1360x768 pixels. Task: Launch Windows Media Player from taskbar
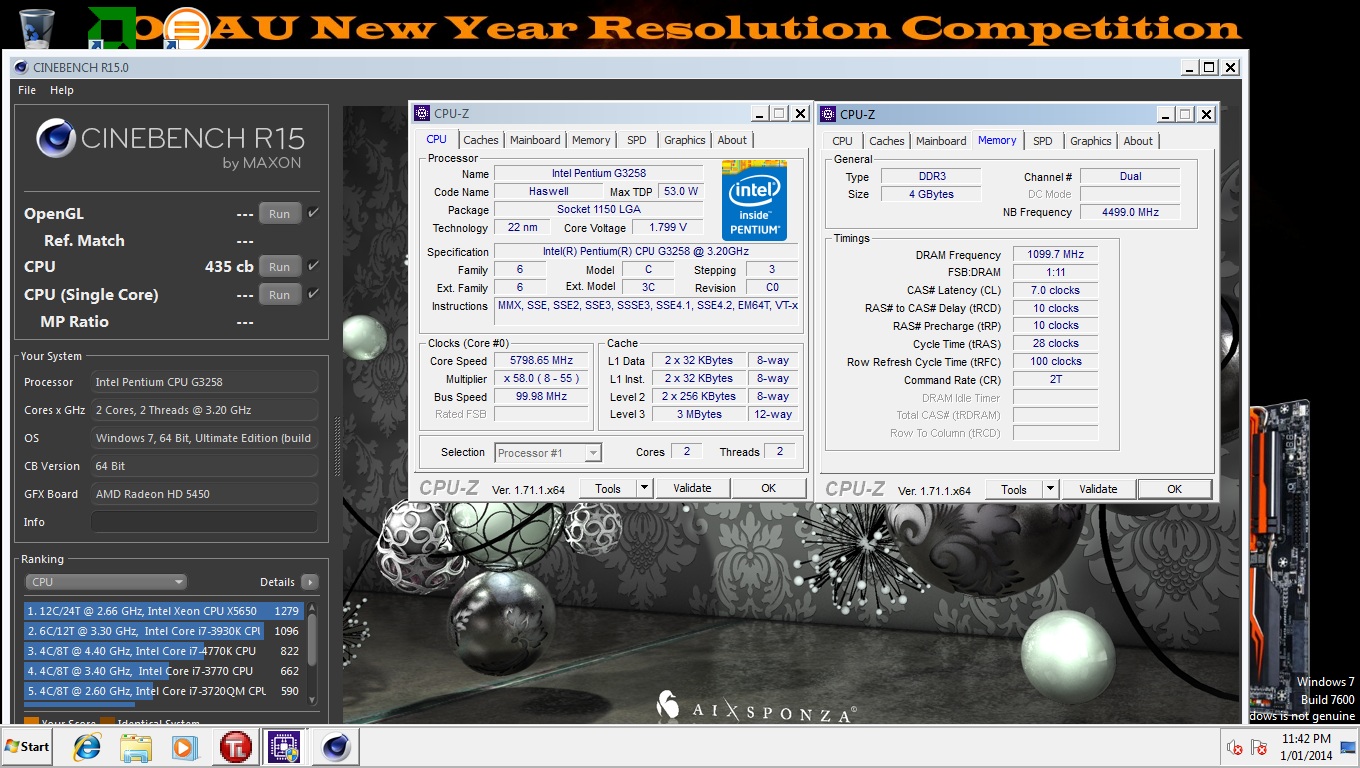[x=184, y=747]
